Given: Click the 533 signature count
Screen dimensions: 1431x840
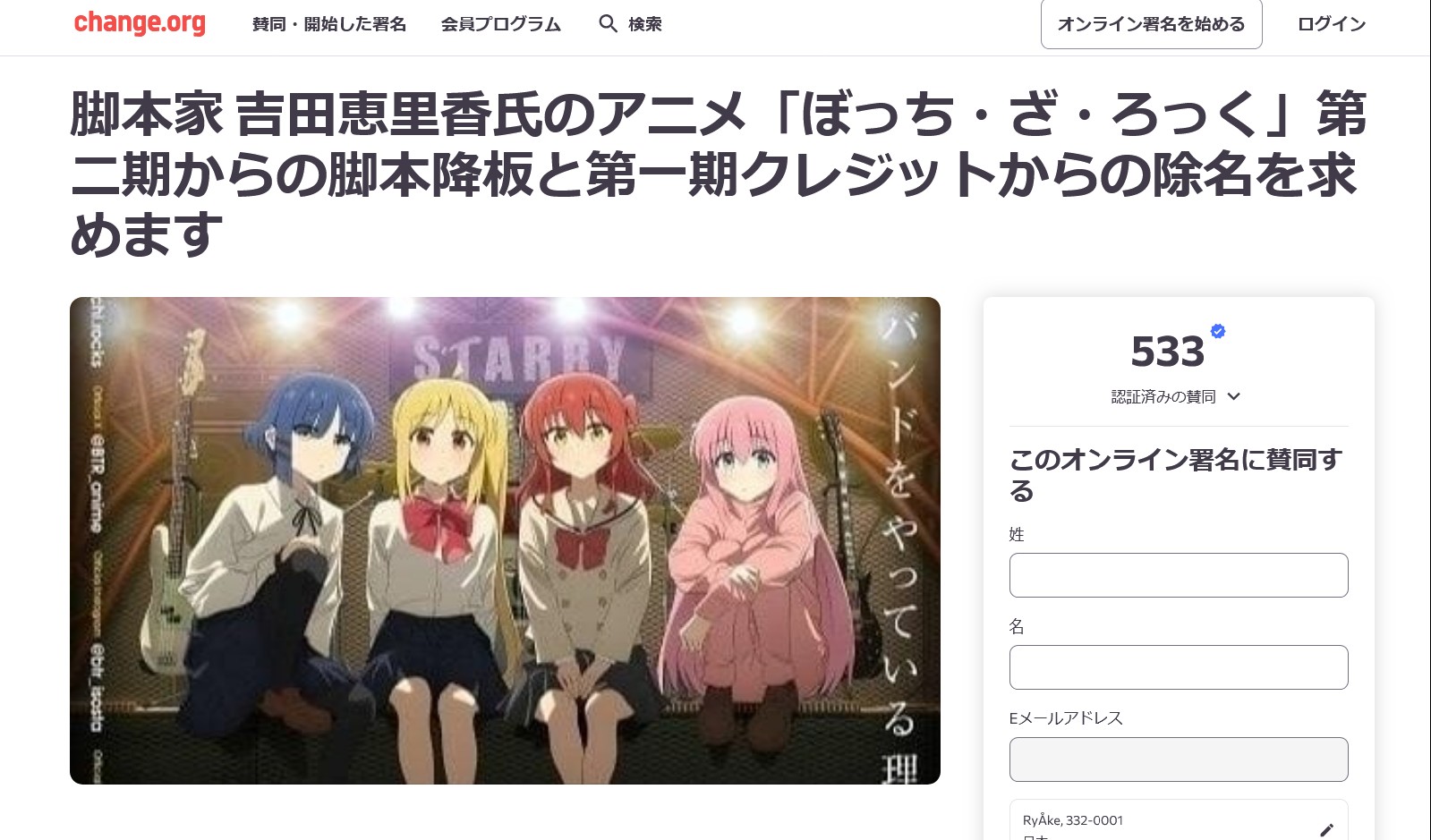Looking at the screenshot, I should 1168,352.
